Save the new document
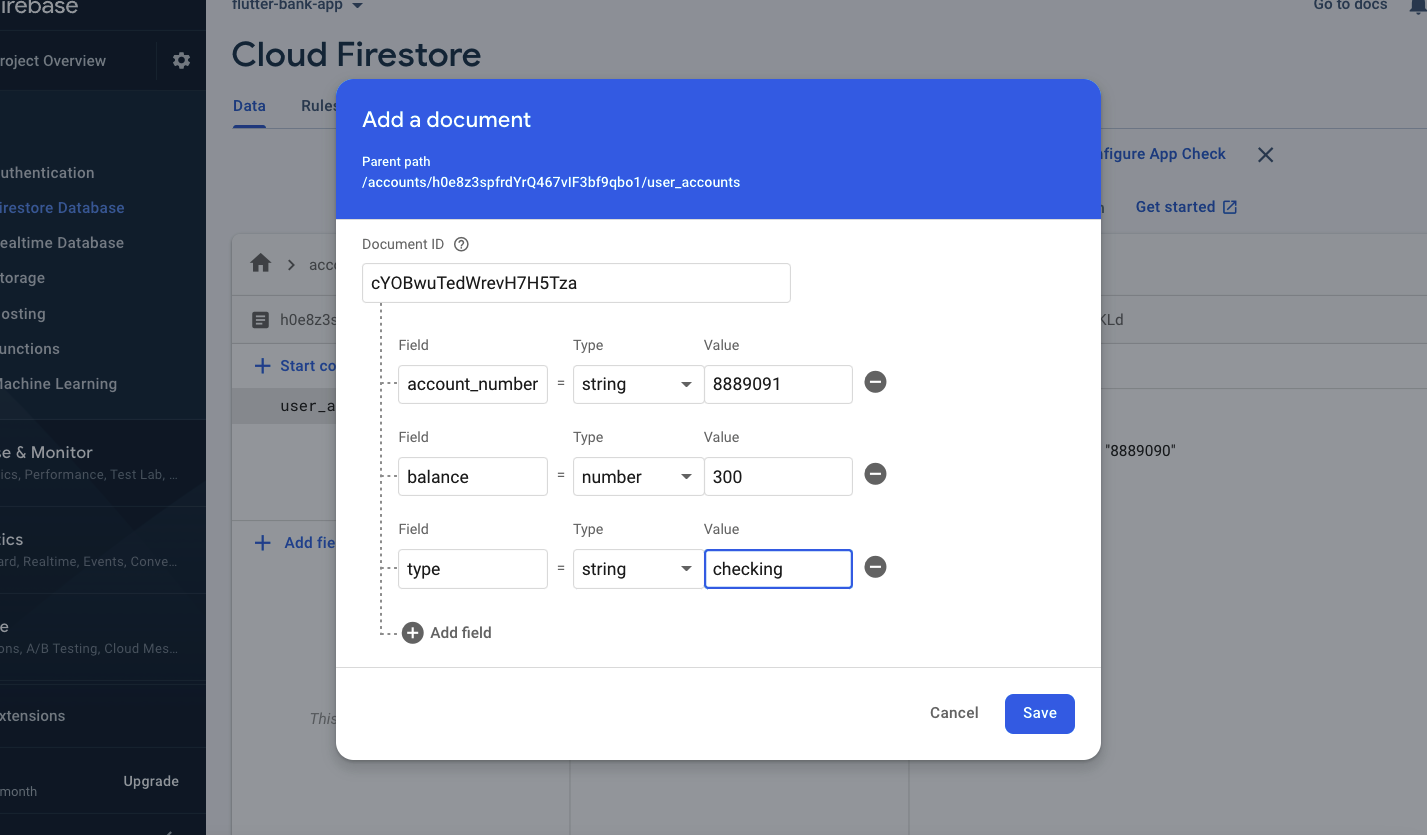 (1039, 713)
